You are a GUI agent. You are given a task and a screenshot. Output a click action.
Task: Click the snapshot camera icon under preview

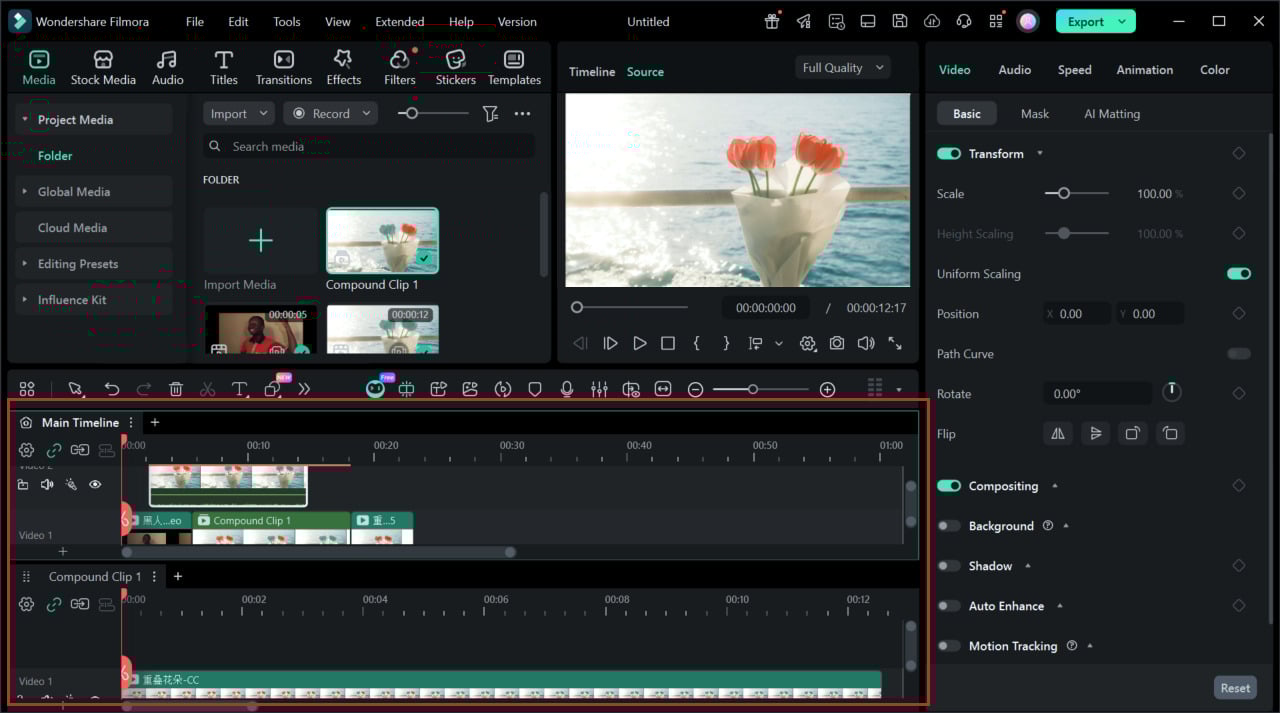pos(836,343)
